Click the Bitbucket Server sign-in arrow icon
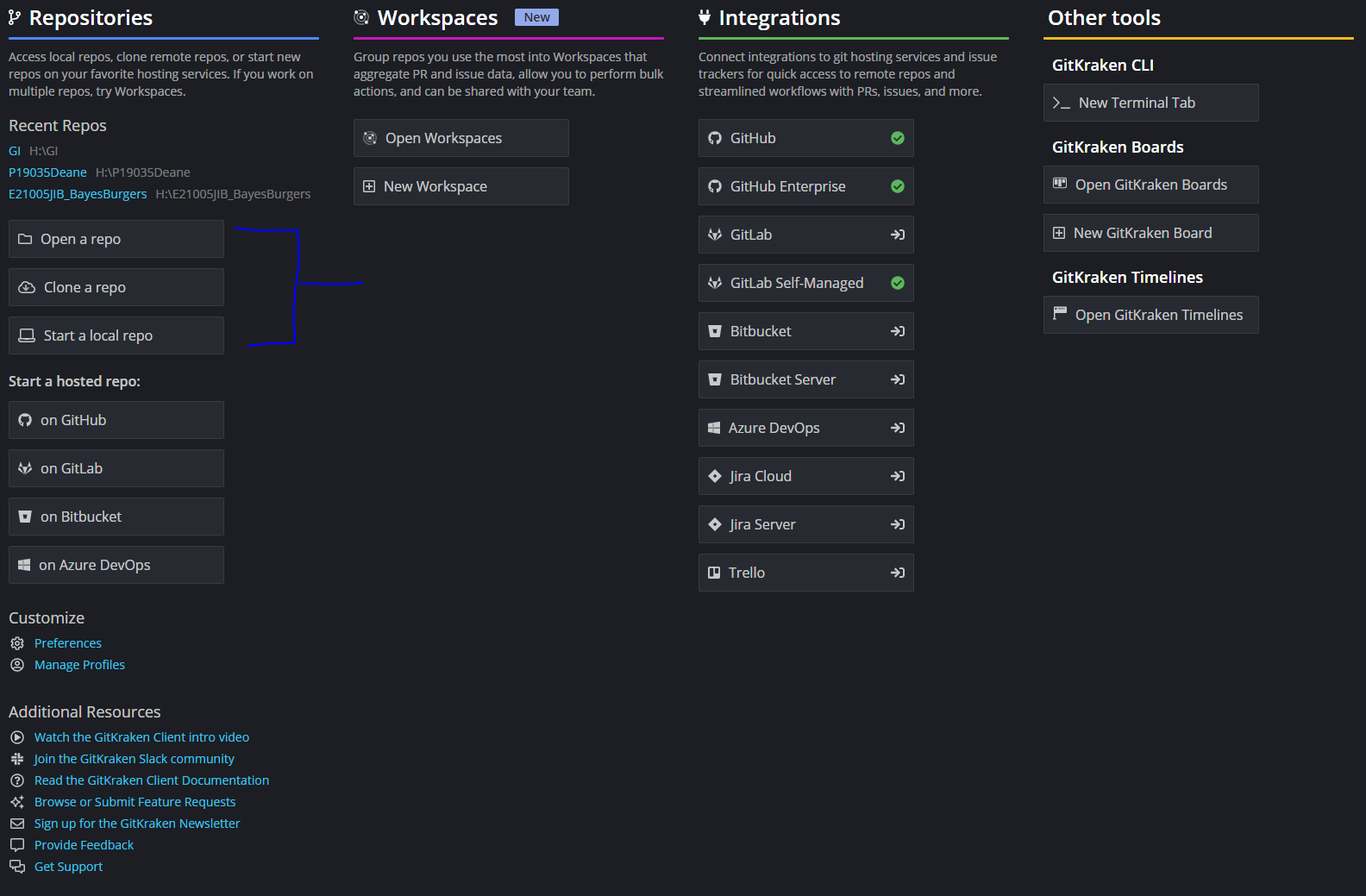1366x896 pixels. [x=898, y=379]
